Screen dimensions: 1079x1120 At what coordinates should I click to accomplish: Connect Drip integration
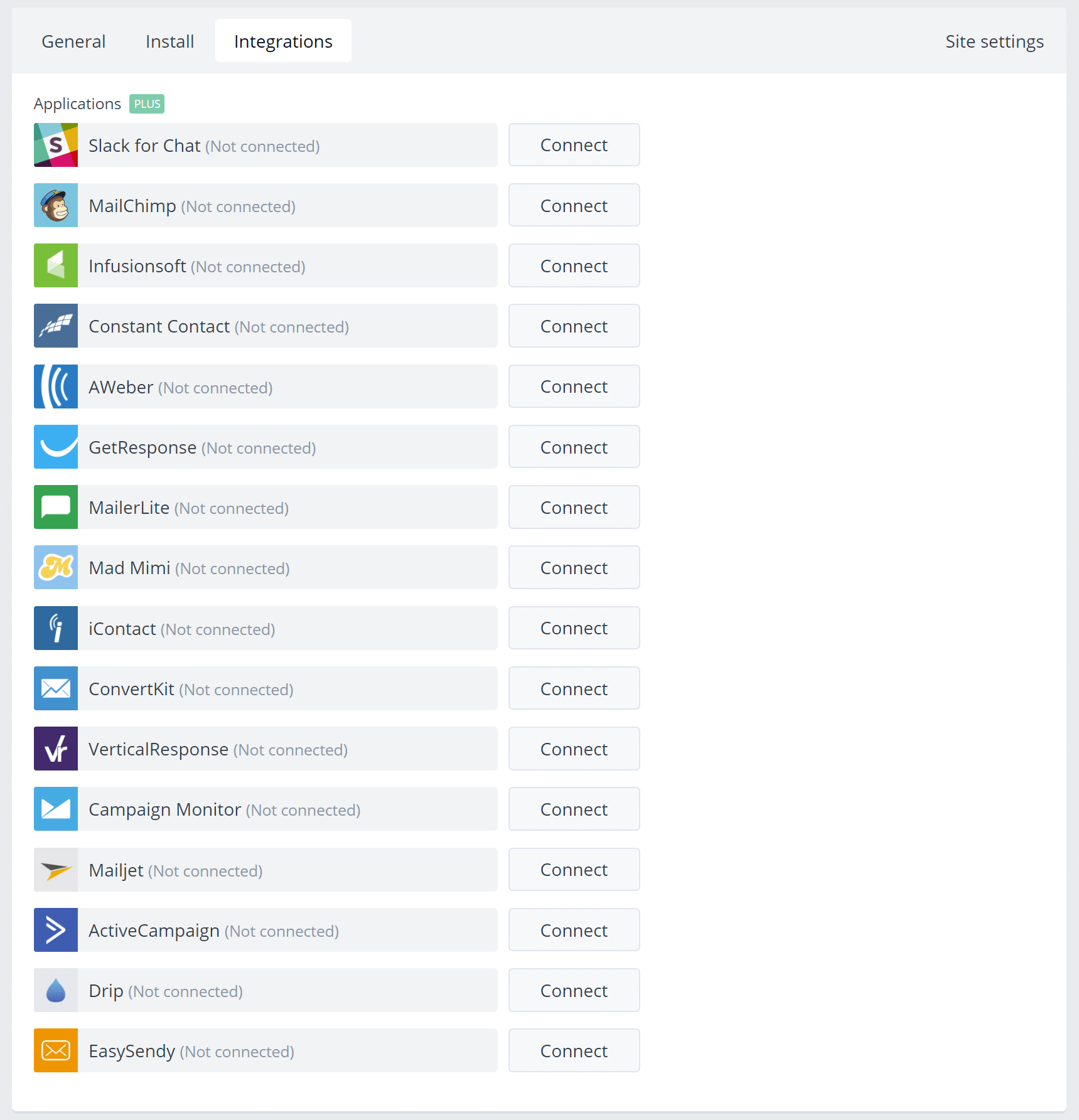point(574,990)
